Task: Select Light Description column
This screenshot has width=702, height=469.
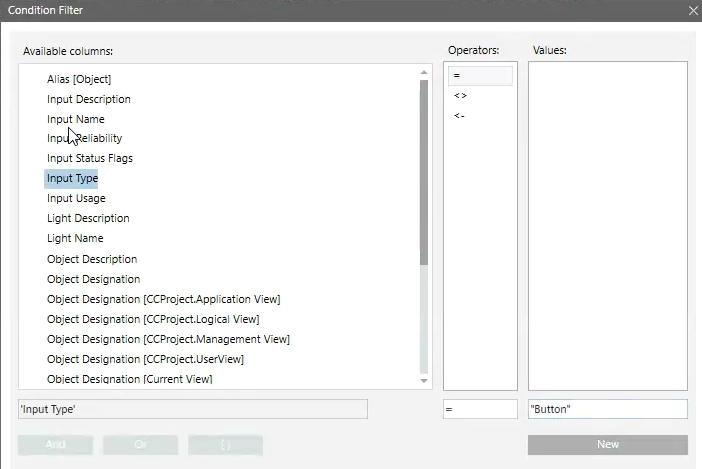Action: pos(88,218)
